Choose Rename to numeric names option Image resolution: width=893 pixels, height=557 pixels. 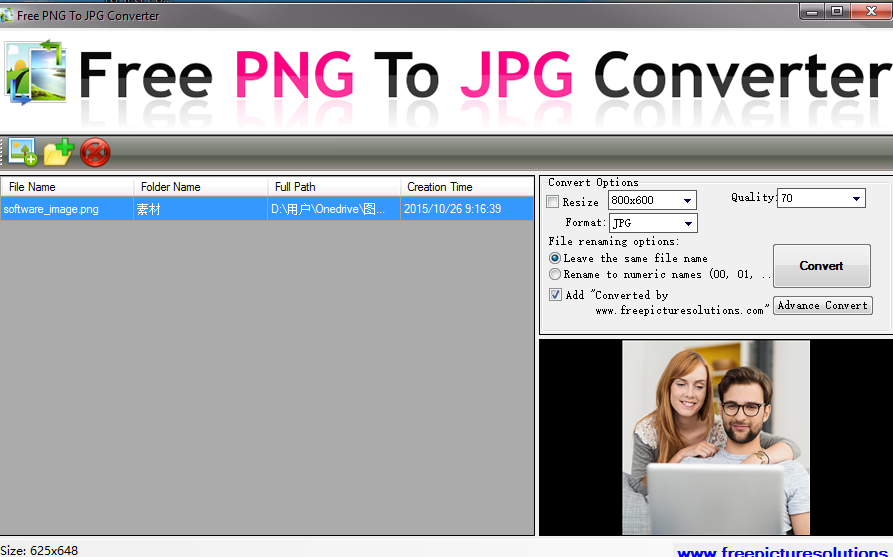[x=555, y=274]
